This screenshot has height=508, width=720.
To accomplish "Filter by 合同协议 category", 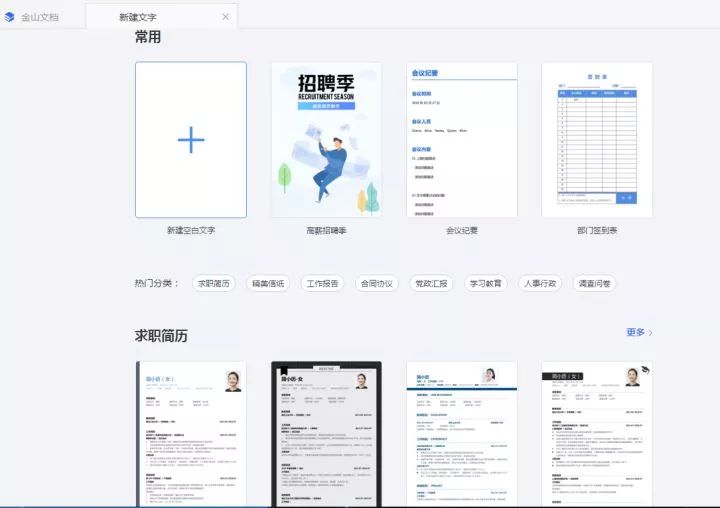I will (x=377, y=283).
